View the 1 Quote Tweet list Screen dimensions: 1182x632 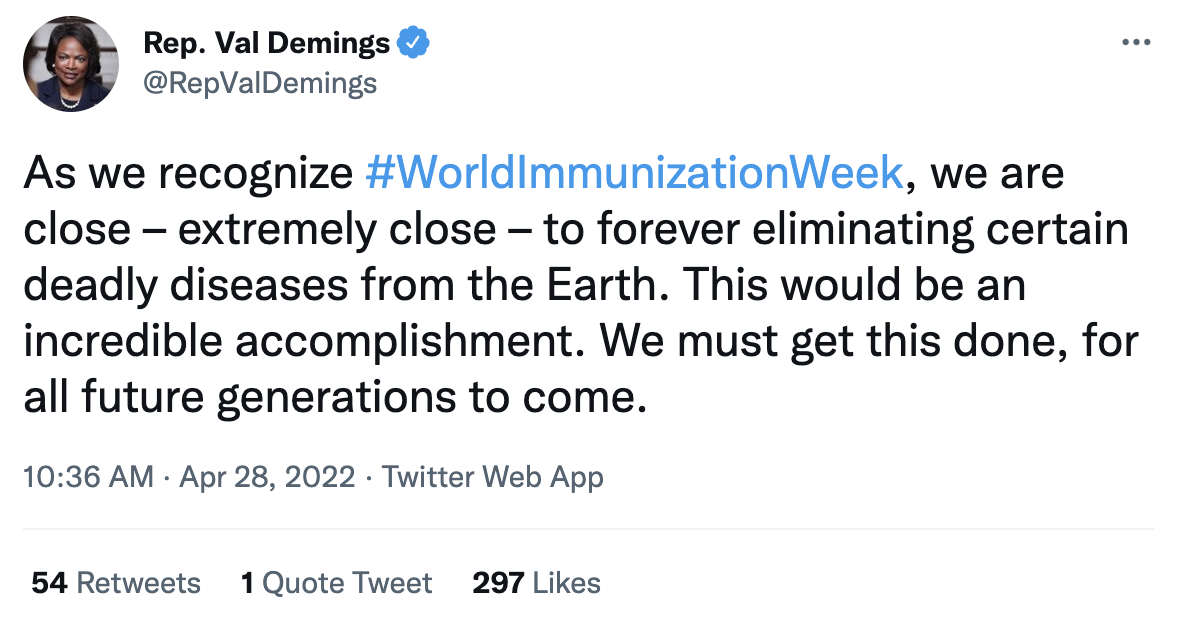pos(336,583)
